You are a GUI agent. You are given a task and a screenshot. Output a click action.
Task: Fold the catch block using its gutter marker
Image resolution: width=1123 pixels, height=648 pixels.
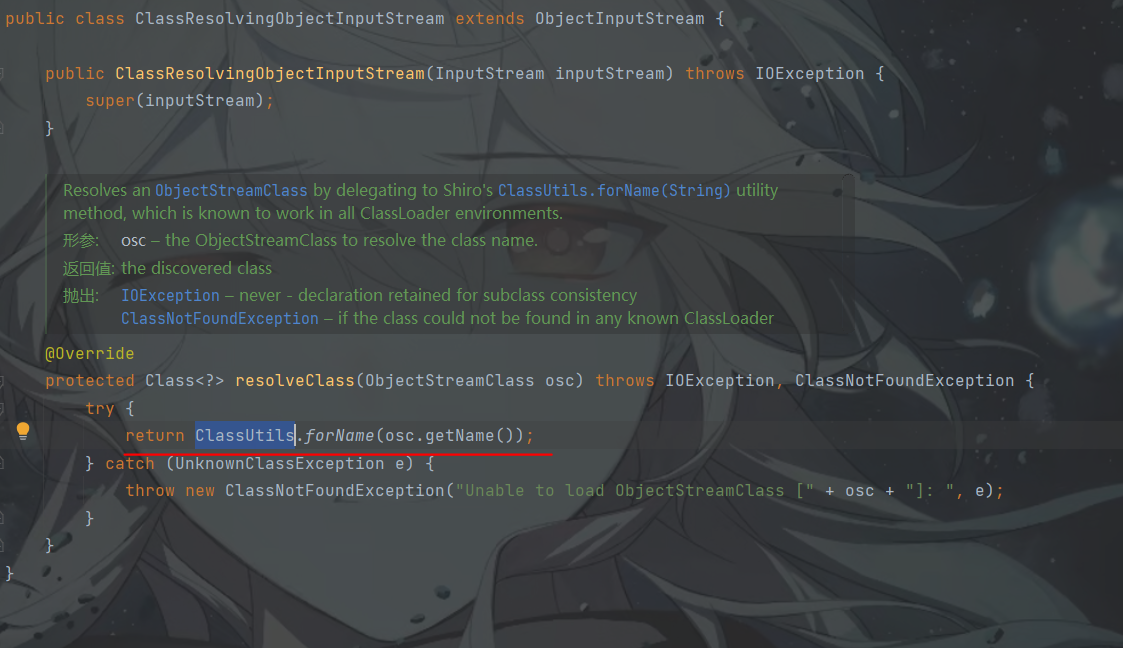coord(2,464)
